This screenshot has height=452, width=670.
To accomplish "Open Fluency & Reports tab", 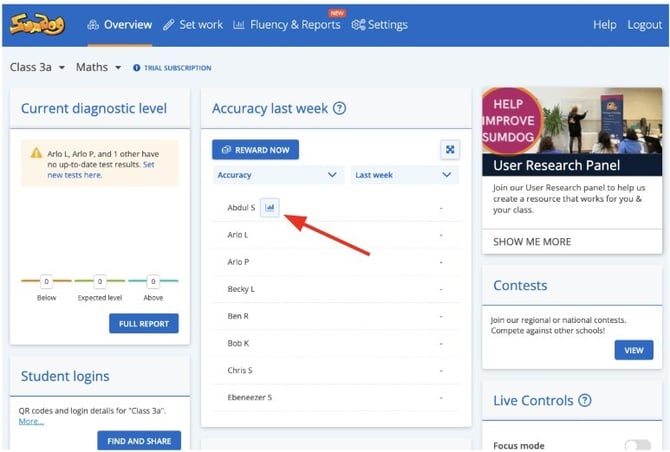I will click(287, 25).
